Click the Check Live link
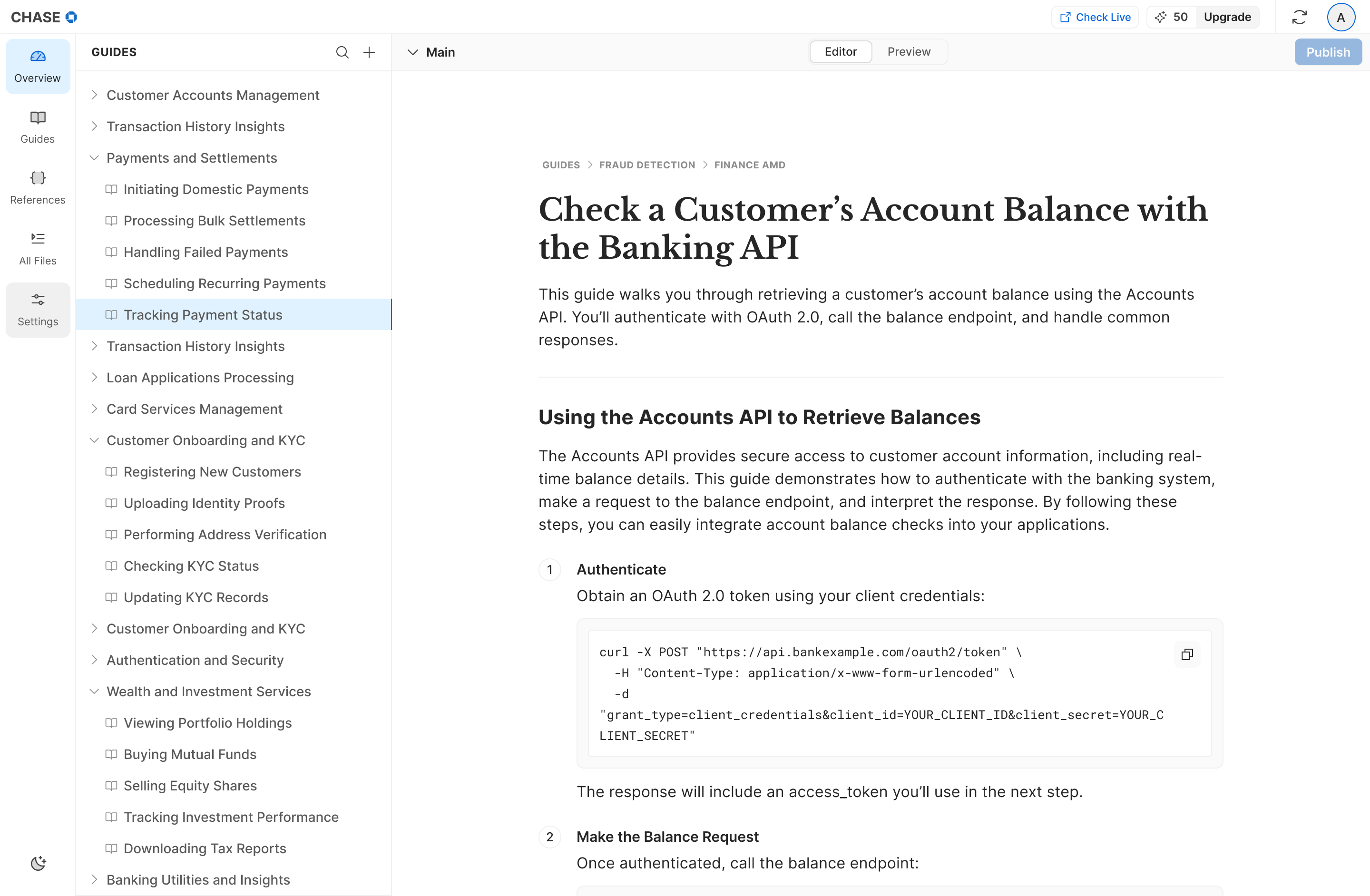Image resolution: width=1370 pixels, height=896 pixels. 1095,17
